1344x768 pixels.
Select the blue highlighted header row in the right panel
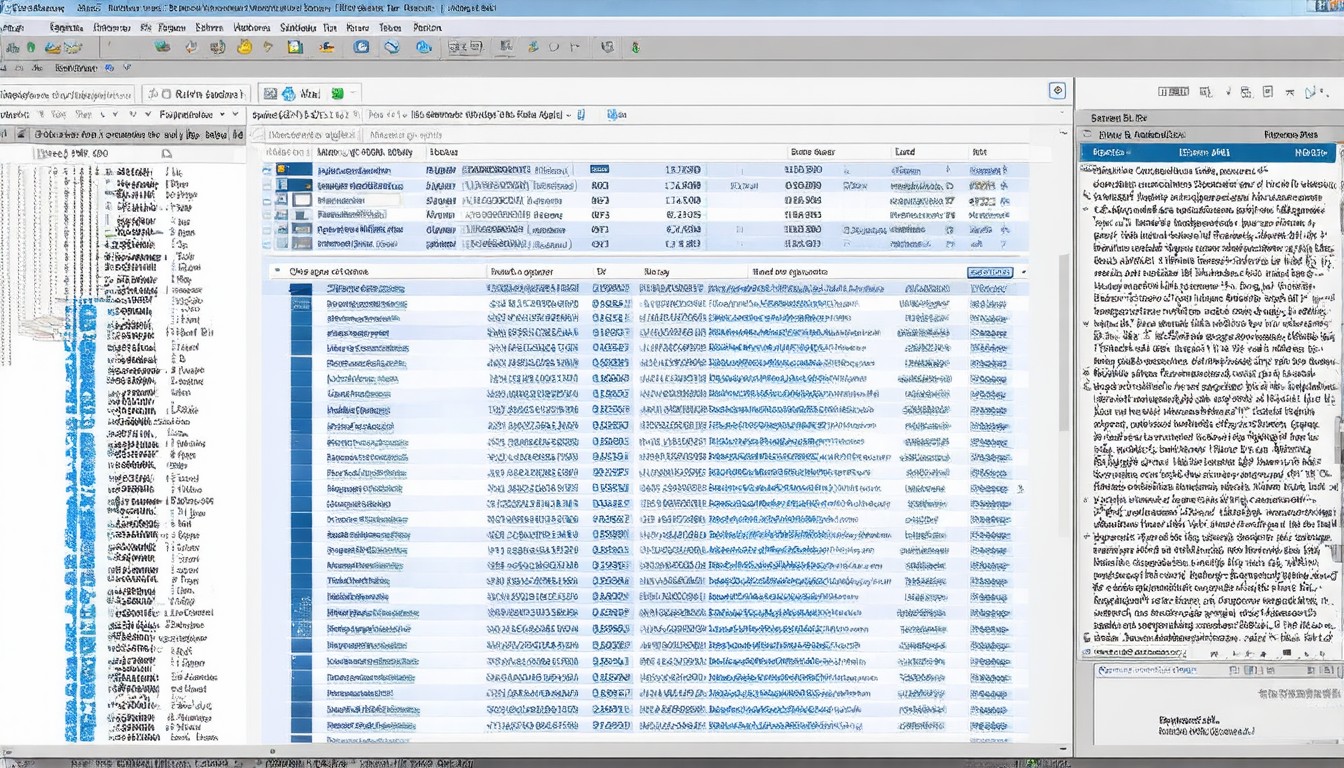coord(1207,153)
